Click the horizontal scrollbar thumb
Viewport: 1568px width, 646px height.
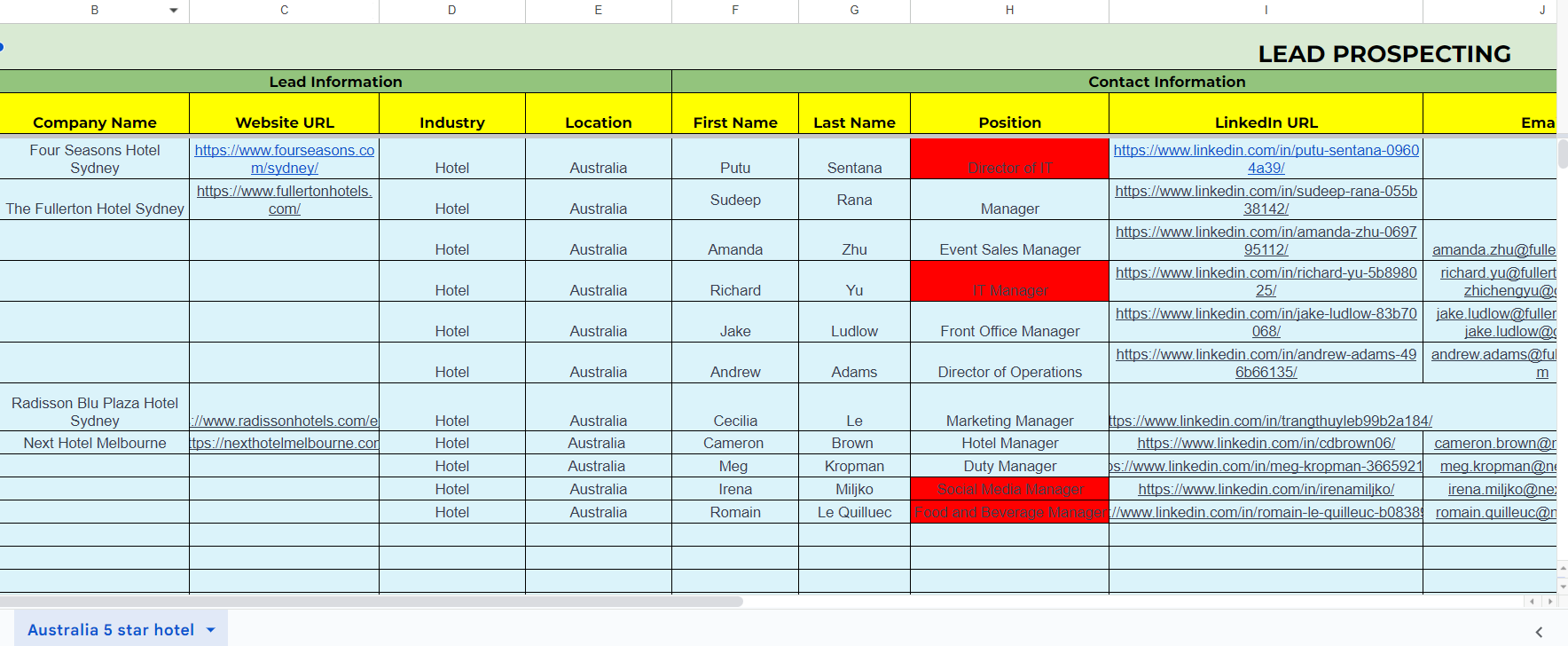(x=371, y=602)
